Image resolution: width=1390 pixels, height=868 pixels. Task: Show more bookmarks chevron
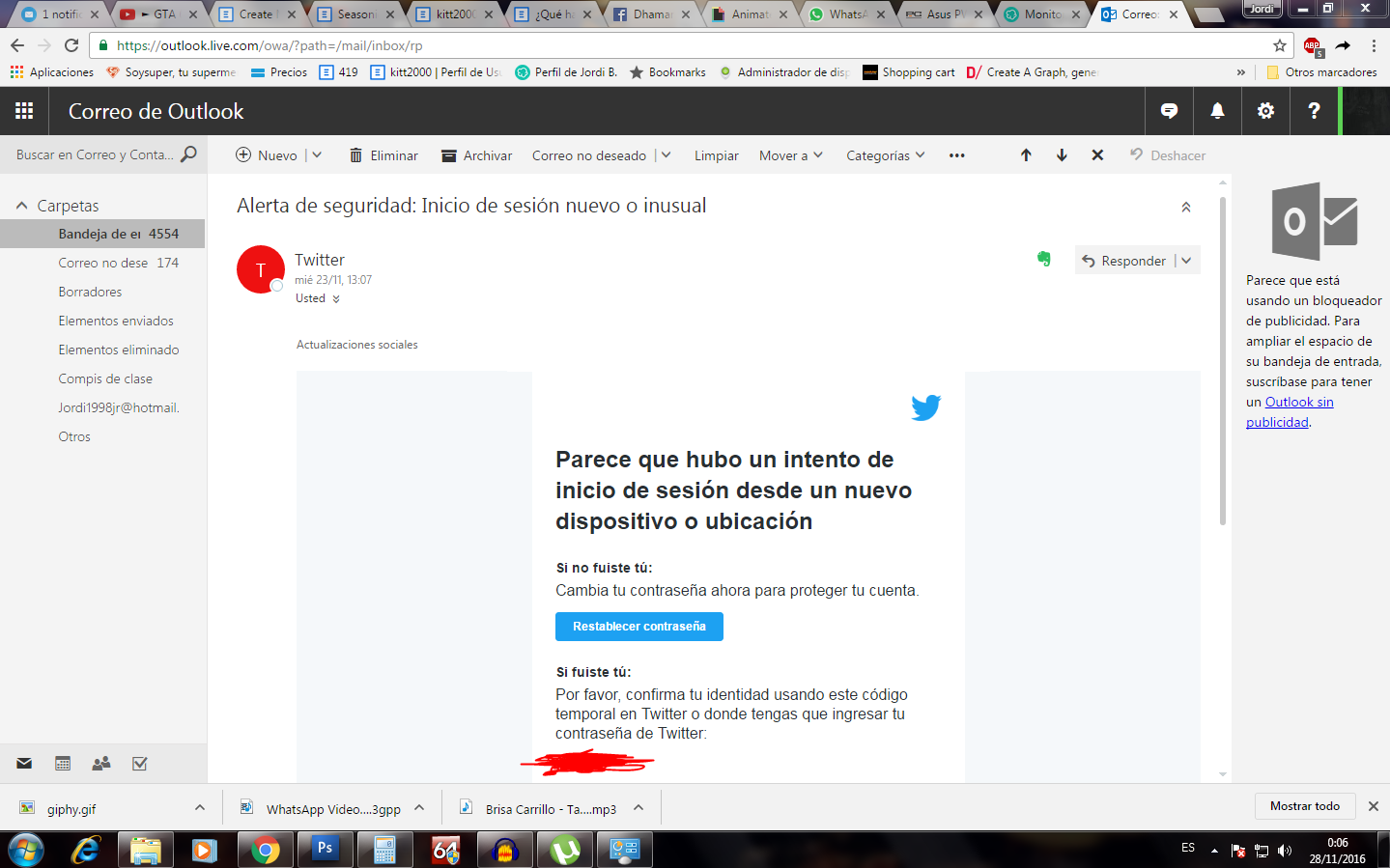pos(1241,72)
